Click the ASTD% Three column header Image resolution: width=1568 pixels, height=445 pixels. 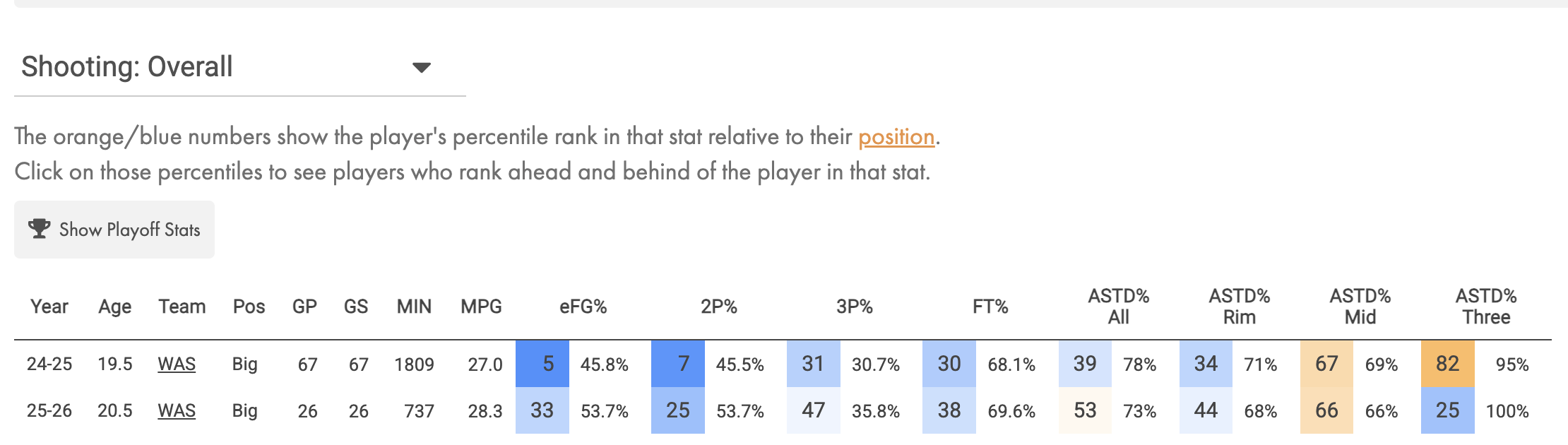click(1486, 307)
